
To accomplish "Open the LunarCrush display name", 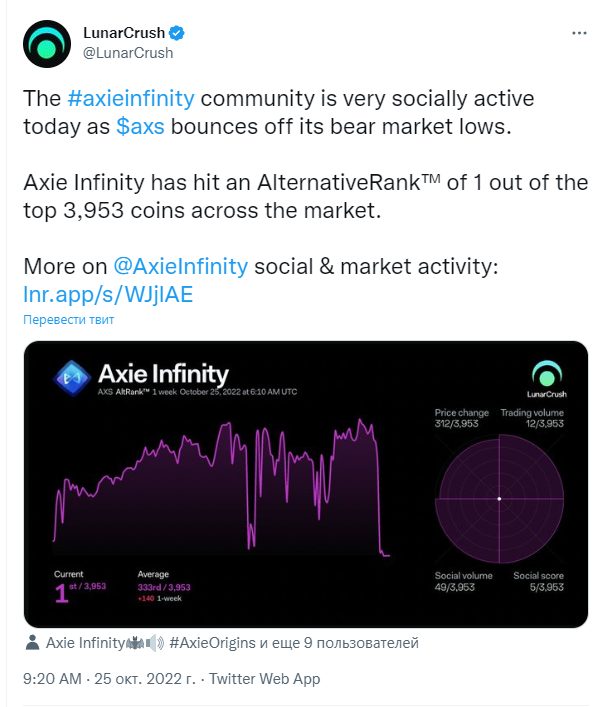I will tap(124, 33).
